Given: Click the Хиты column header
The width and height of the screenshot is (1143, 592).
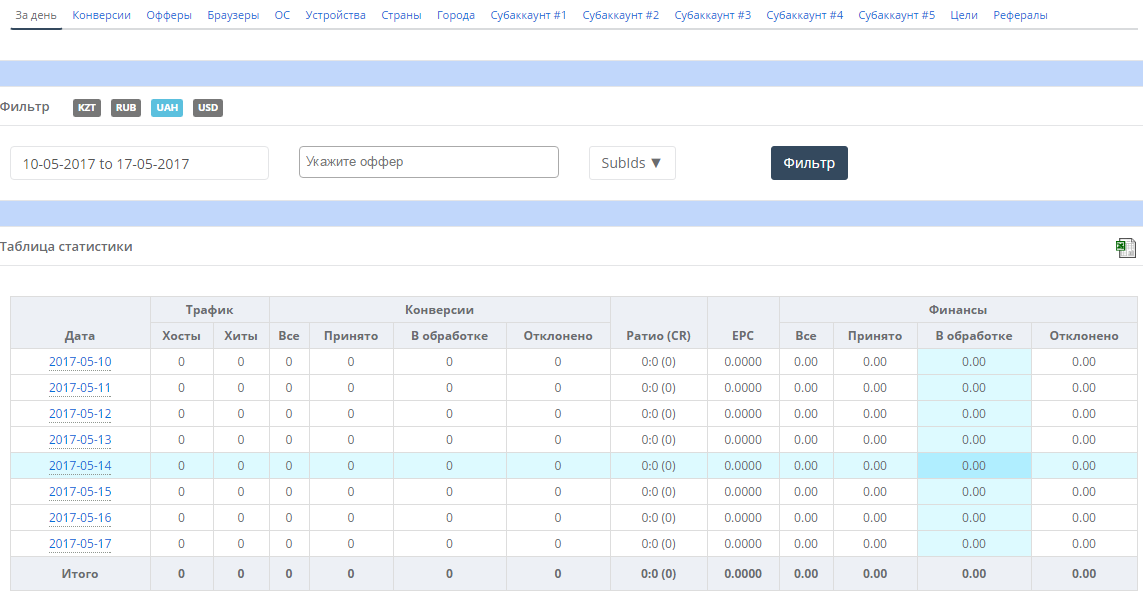Looking at the screenshot, I should 241,336.
